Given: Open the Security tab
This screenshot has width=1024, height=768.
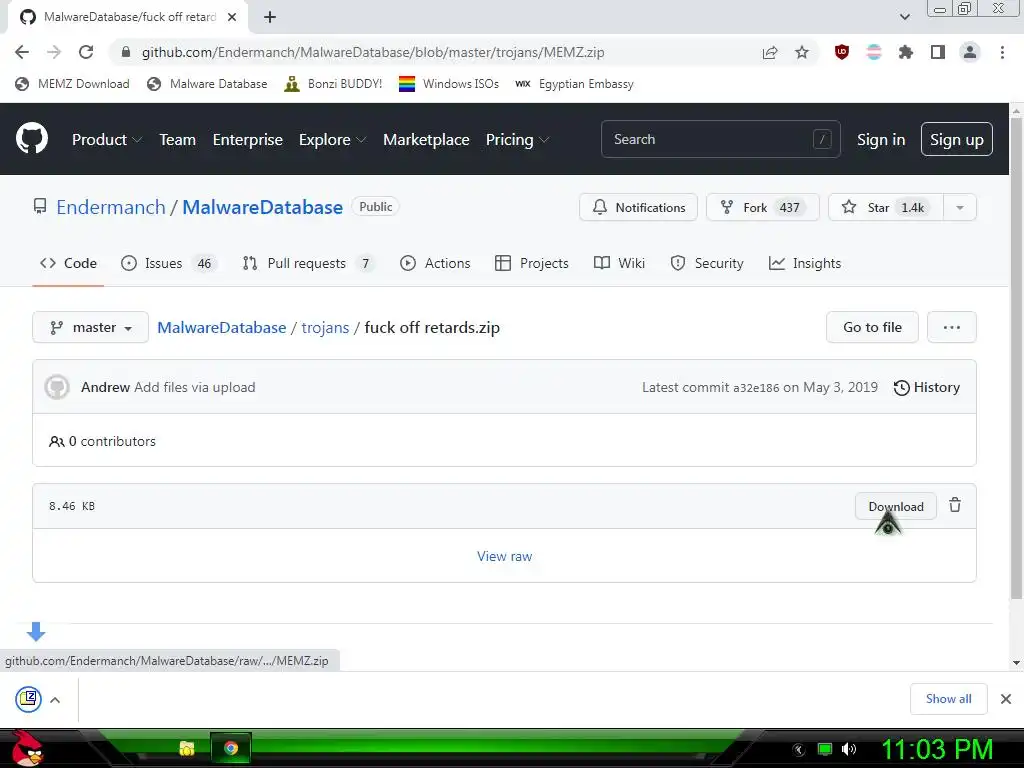Looking at the screenshot, I should pos(707,263).
